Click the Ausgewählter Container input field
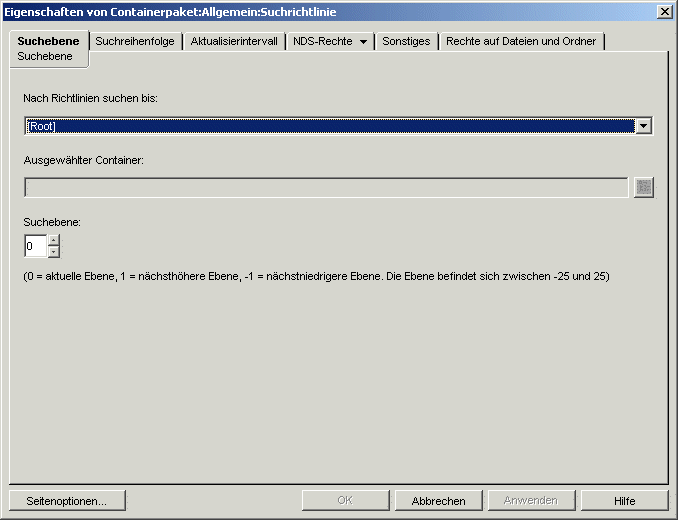 (x=326, y=188)
